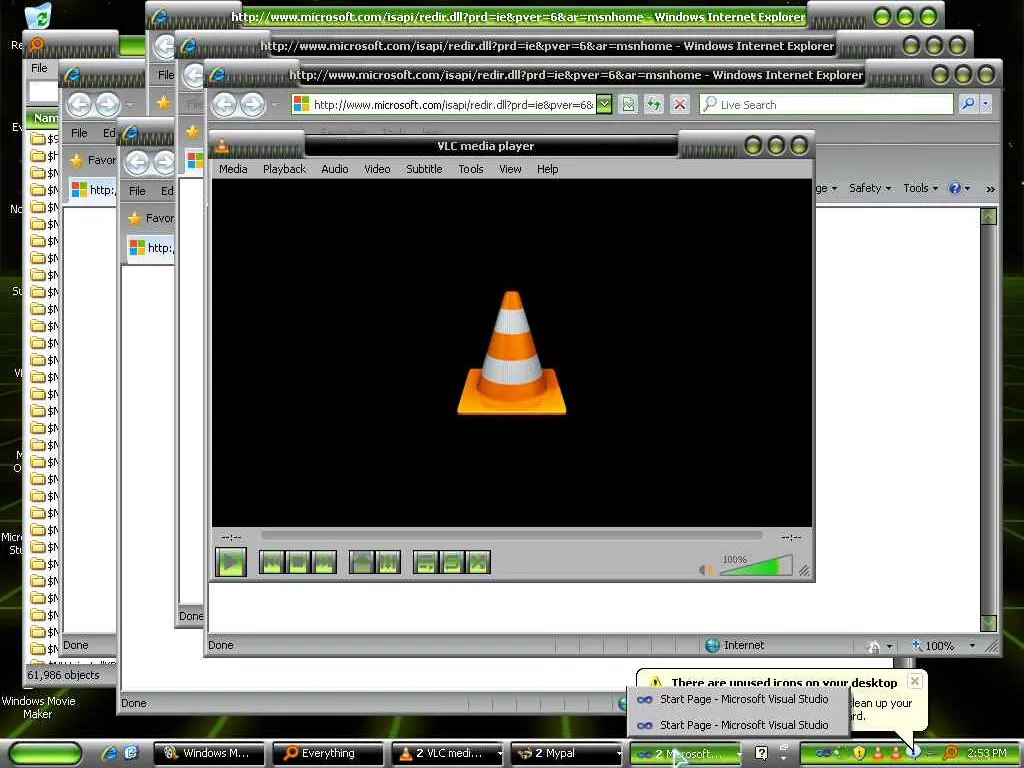The image size is (1024, 768).
Task: Toggle VLC random shuffle button
Action: (478, 562)
